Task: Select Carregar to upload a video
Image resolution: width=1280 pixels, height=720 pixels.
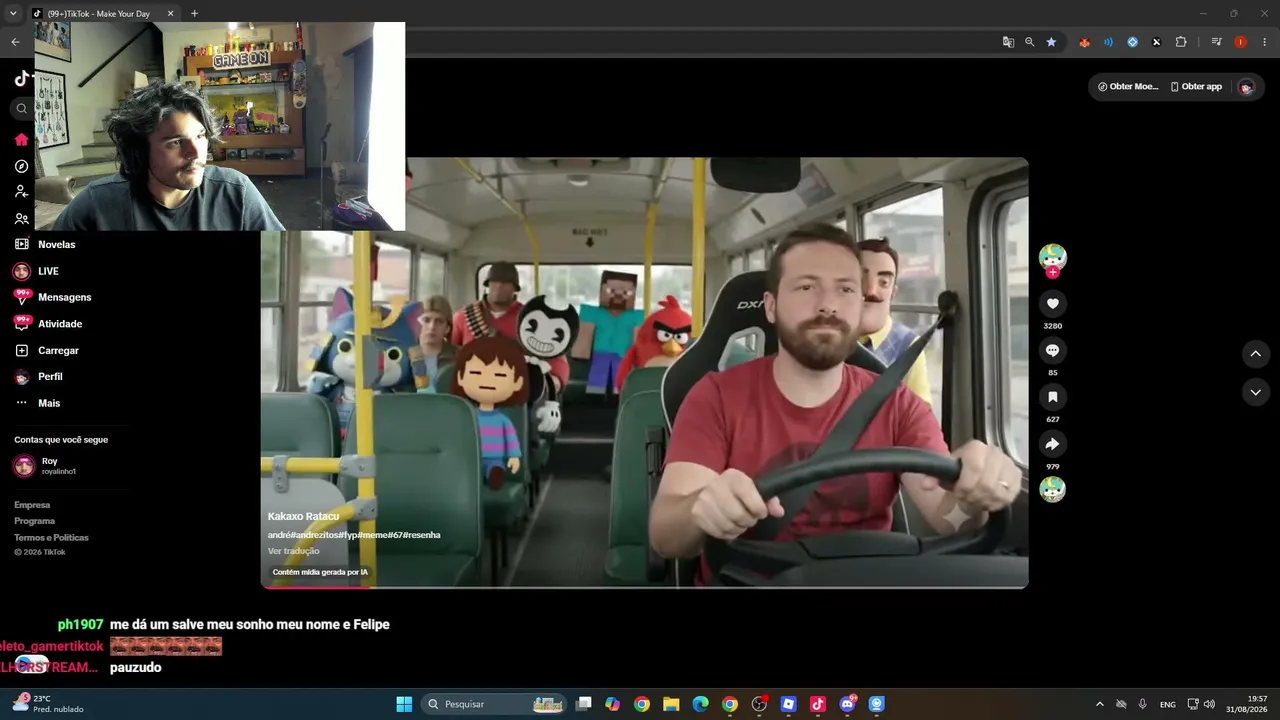Action: click(46, 351)
